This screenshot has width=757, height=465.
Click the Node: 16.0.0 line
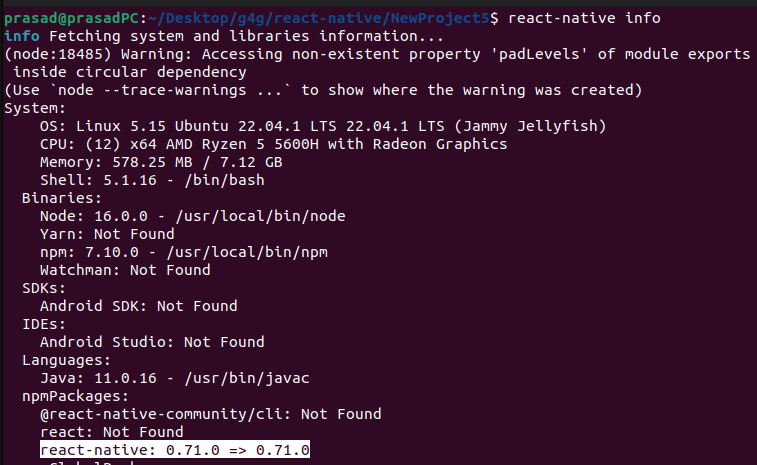tap(193, 216)
